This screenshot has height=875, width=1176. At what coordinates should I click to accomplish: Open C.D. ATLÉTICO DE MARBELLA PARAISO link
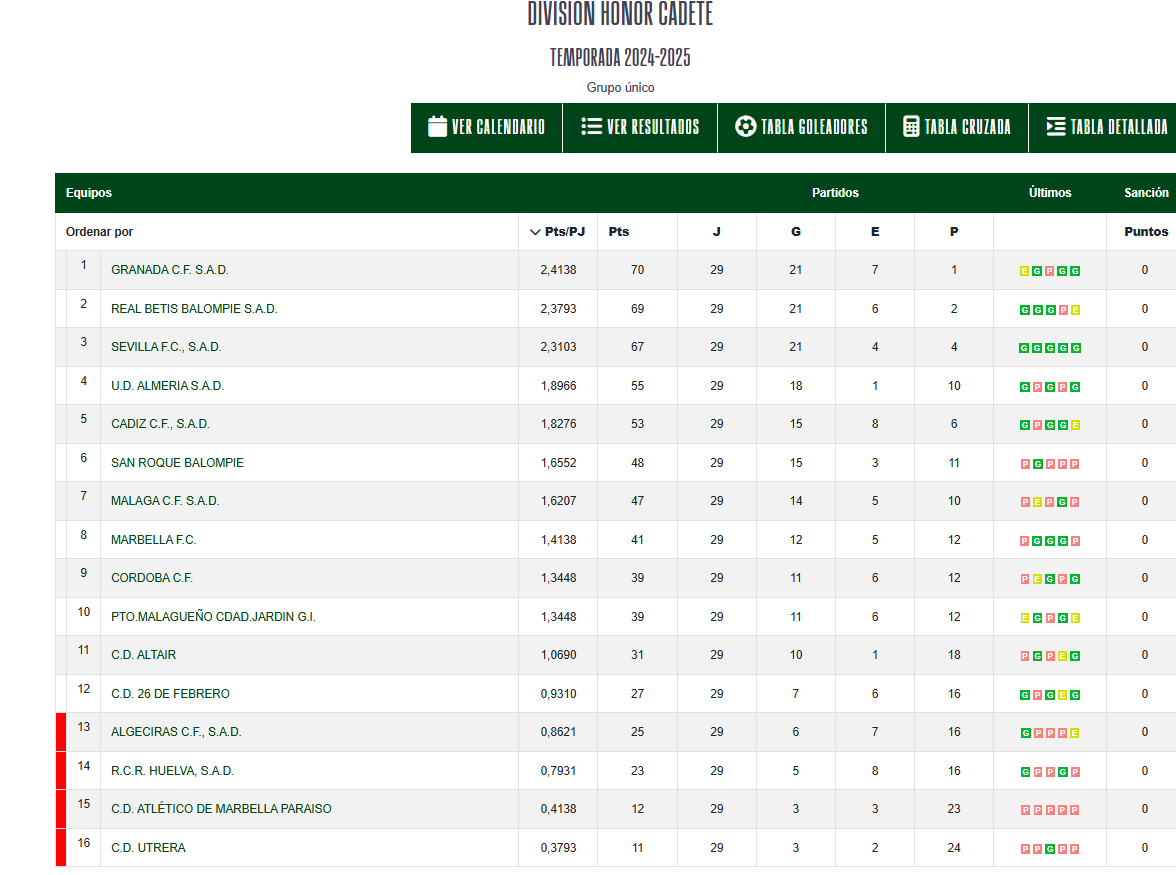pyautogui.click(x=221, y=809)
